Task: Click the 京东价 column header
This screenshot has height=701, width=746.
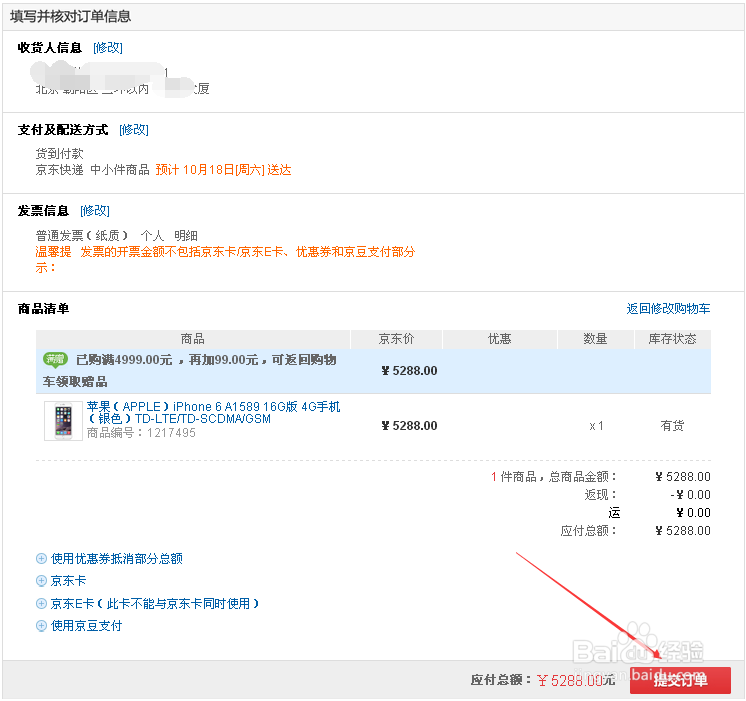Action: tap(396, 339)
